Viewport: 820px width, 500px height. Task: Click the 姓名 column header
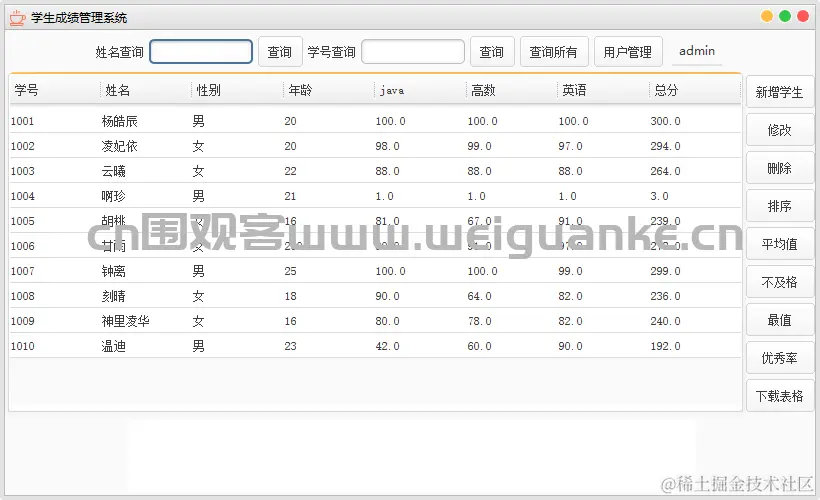[x=145, y=90]
